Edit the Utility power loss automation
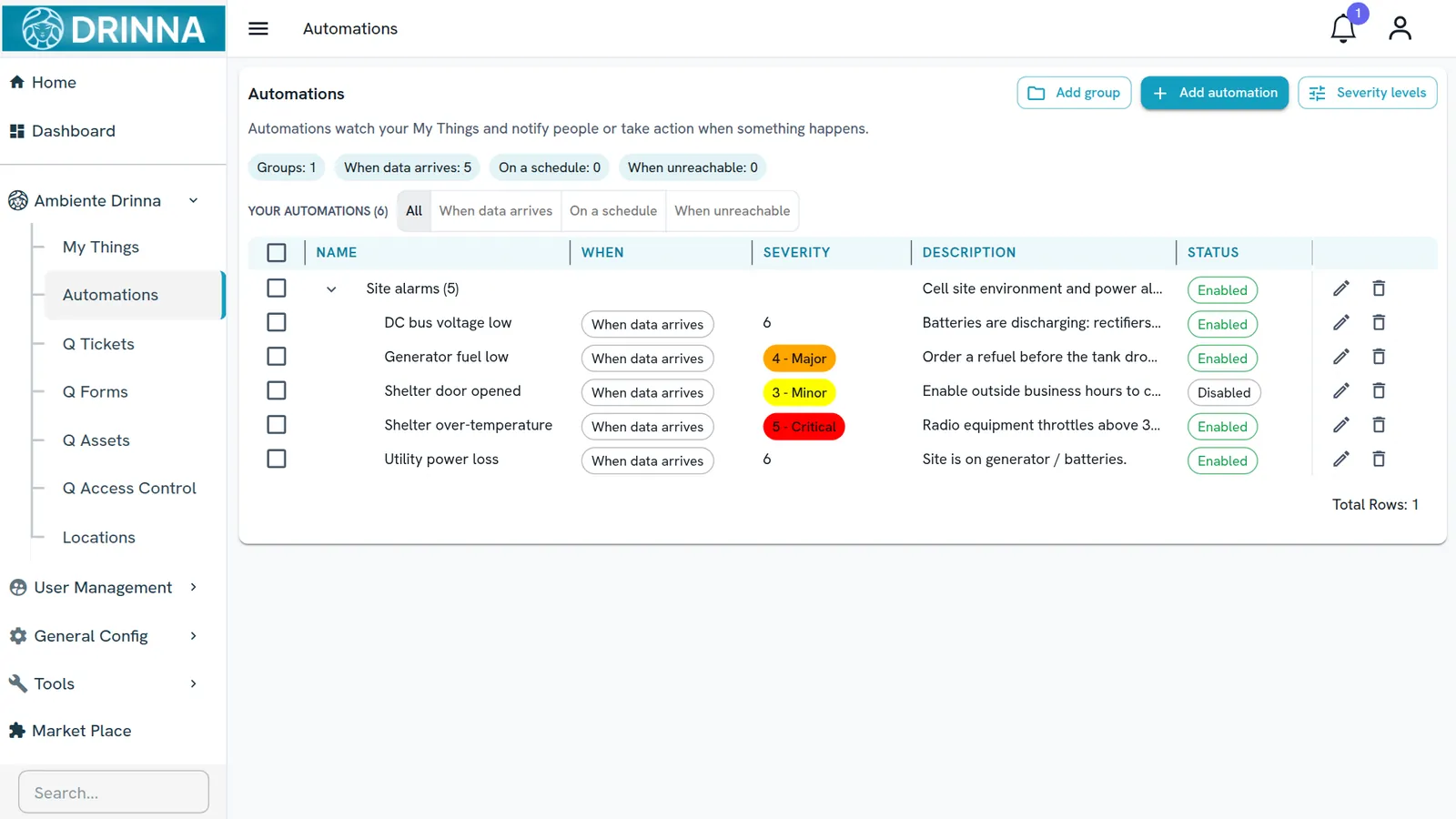This screenshot has width=1456, height=819. 1341,459
